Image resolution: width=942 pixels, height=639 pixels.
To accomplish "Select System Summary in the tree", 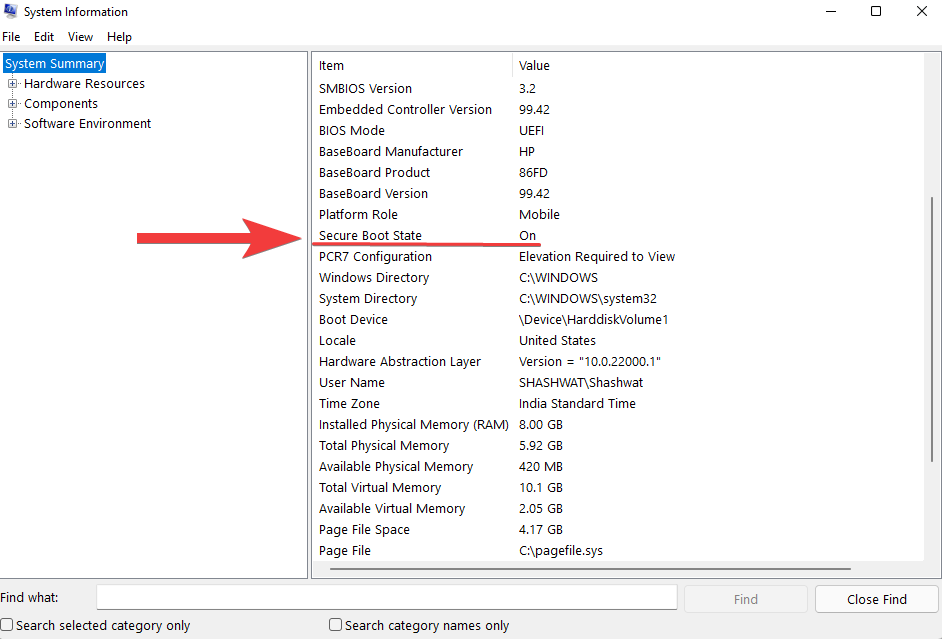I will pyautogui.click(x=54, y=64).
